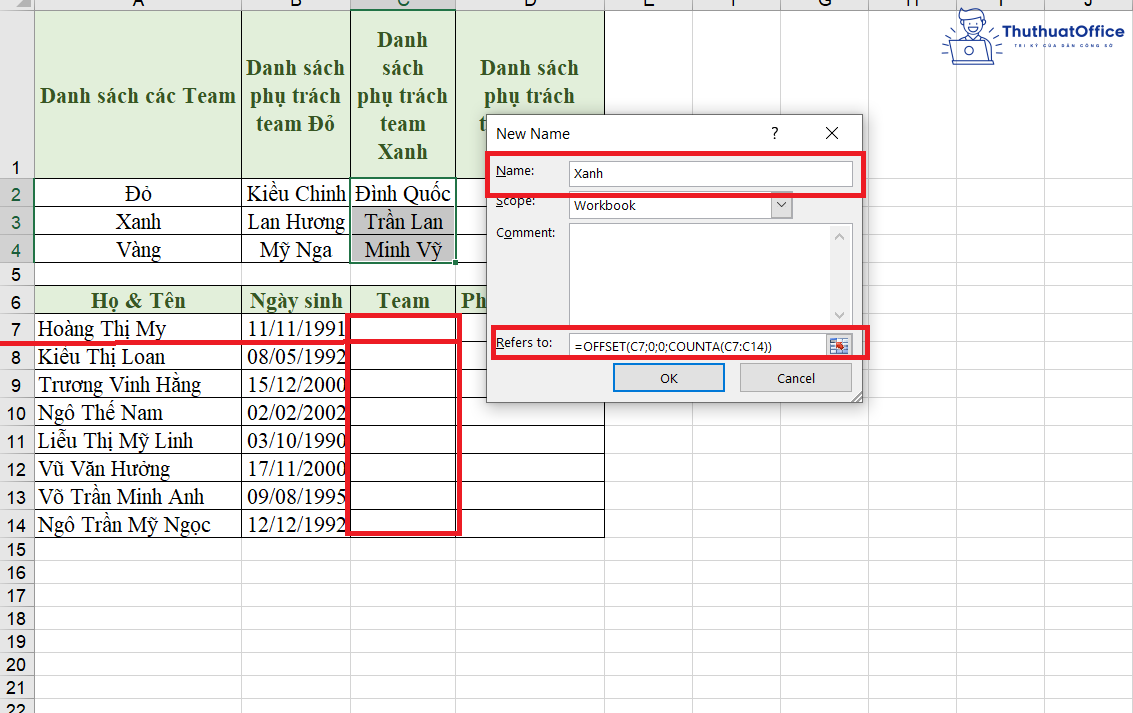Select the cell containing Kiều Chinh
The image size is (1133, 713).
click(x=295, y=193)
